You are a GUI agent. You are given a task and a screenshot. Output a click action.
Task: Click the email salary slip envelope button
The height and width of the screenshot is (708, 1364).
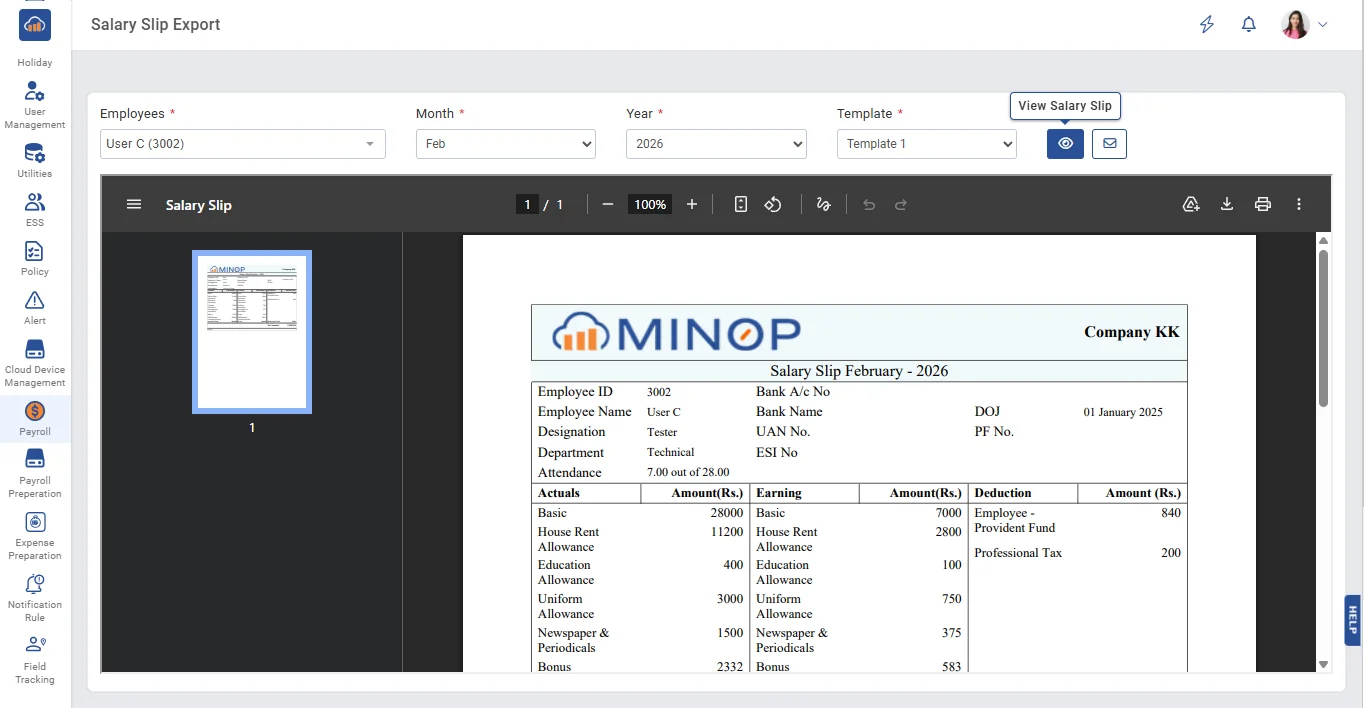coord(1109,144)
